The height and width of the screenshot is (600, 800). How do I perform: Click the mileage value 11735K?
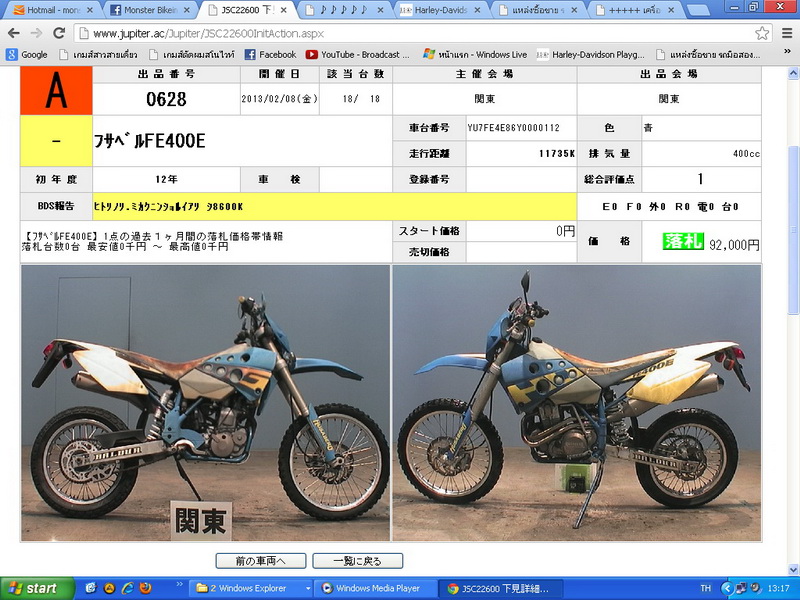click(557, 154)
